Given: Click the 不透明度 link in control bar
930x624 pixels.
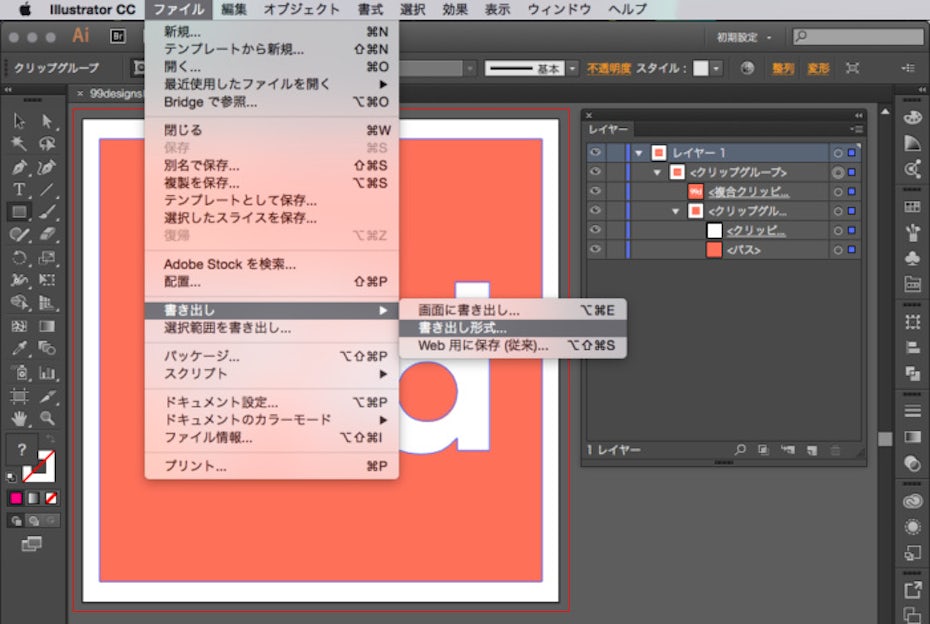Looking at the screenshot, I should click(x=608, y=69).
